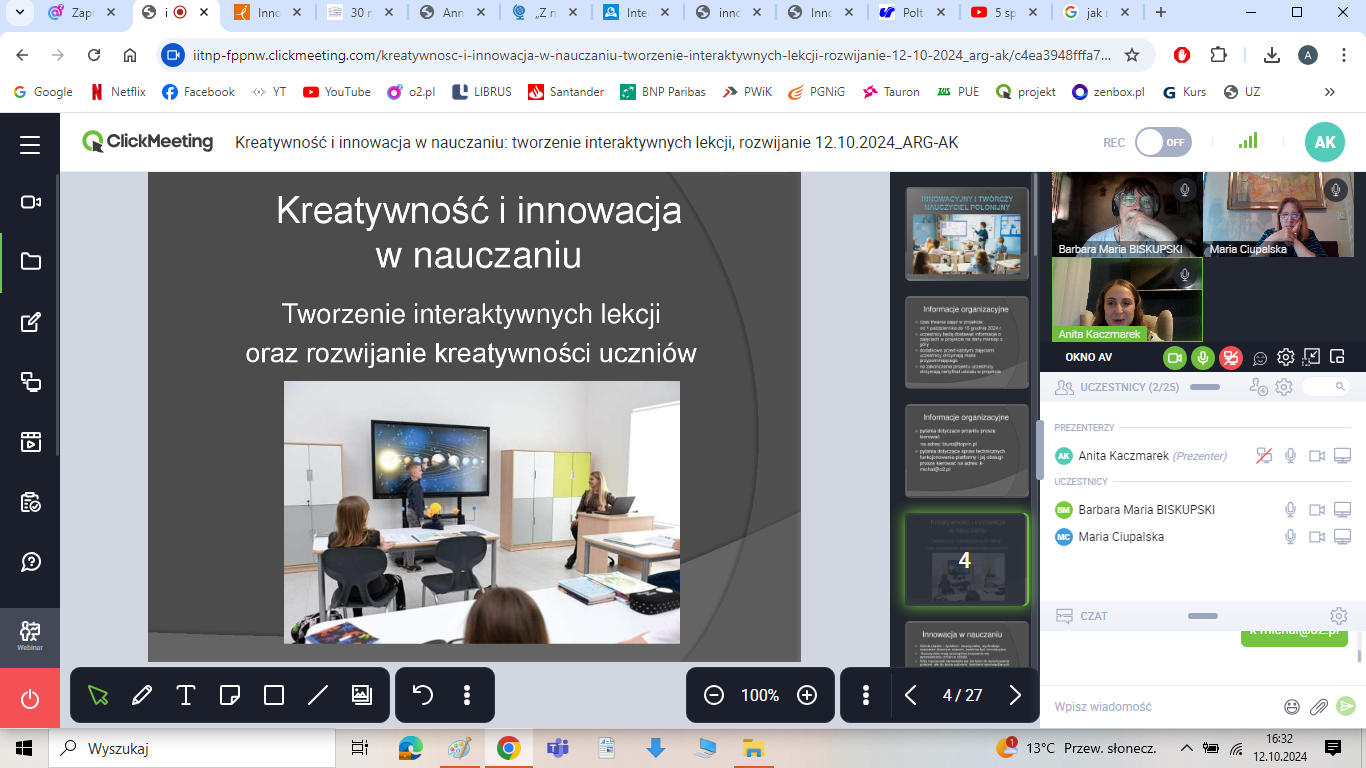Open the Q&A question icon in sidebar
1366x768 pixels.
(30, 561)
